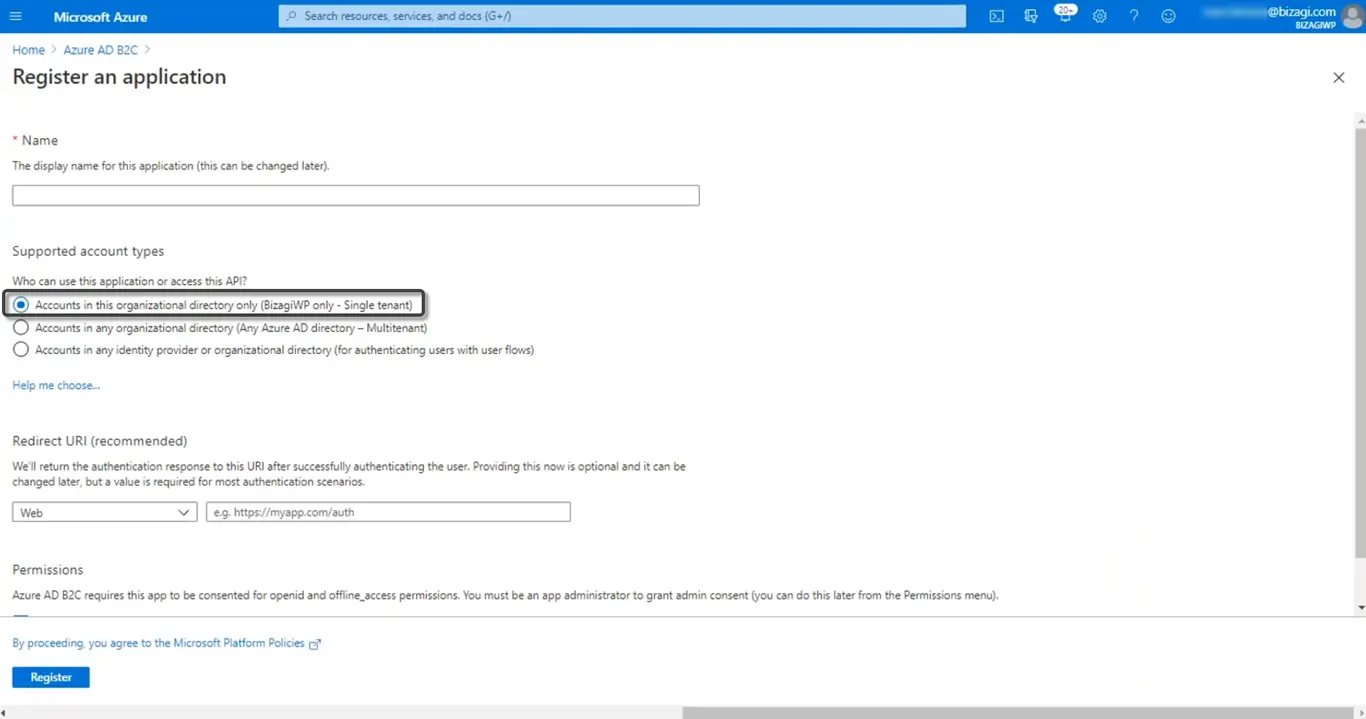This screenshot has width=1366, height=719.
Task: Launch Cloud Shell from the top bar
Action: [x=996, y=16]
